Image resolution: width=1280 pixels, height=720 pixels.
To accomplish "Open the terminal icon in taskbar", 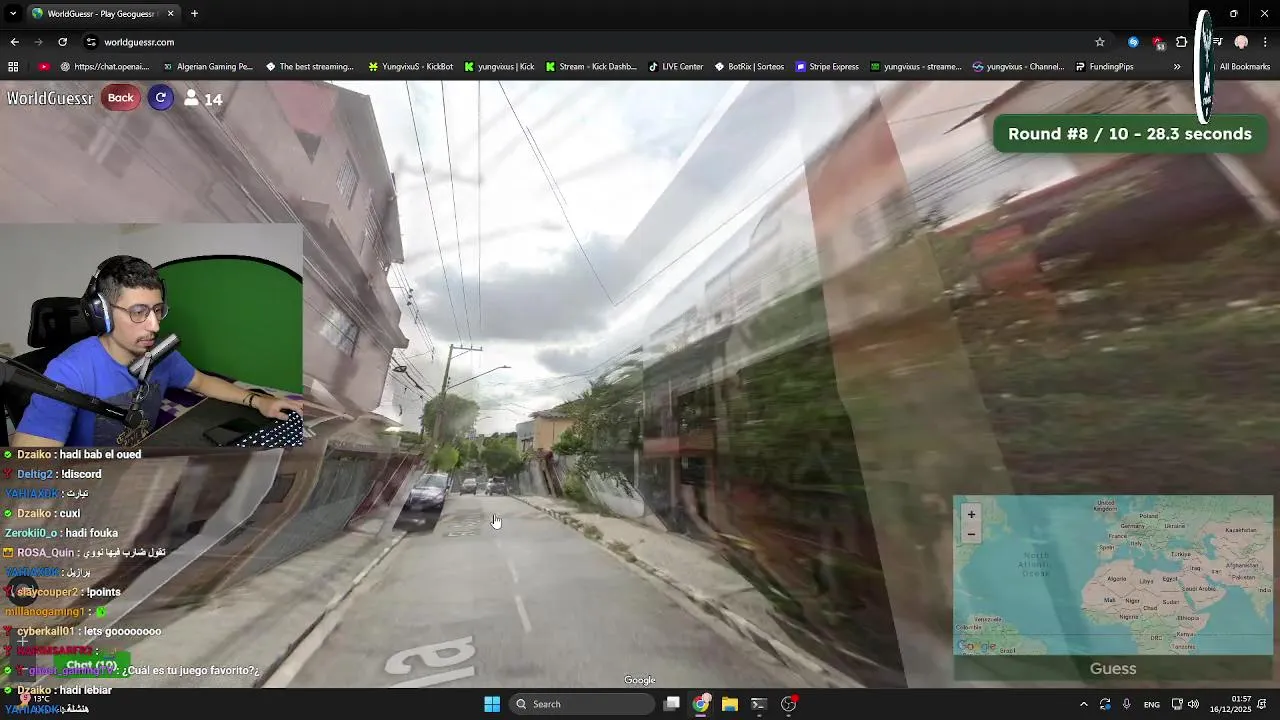I will (x=759, y=704).
